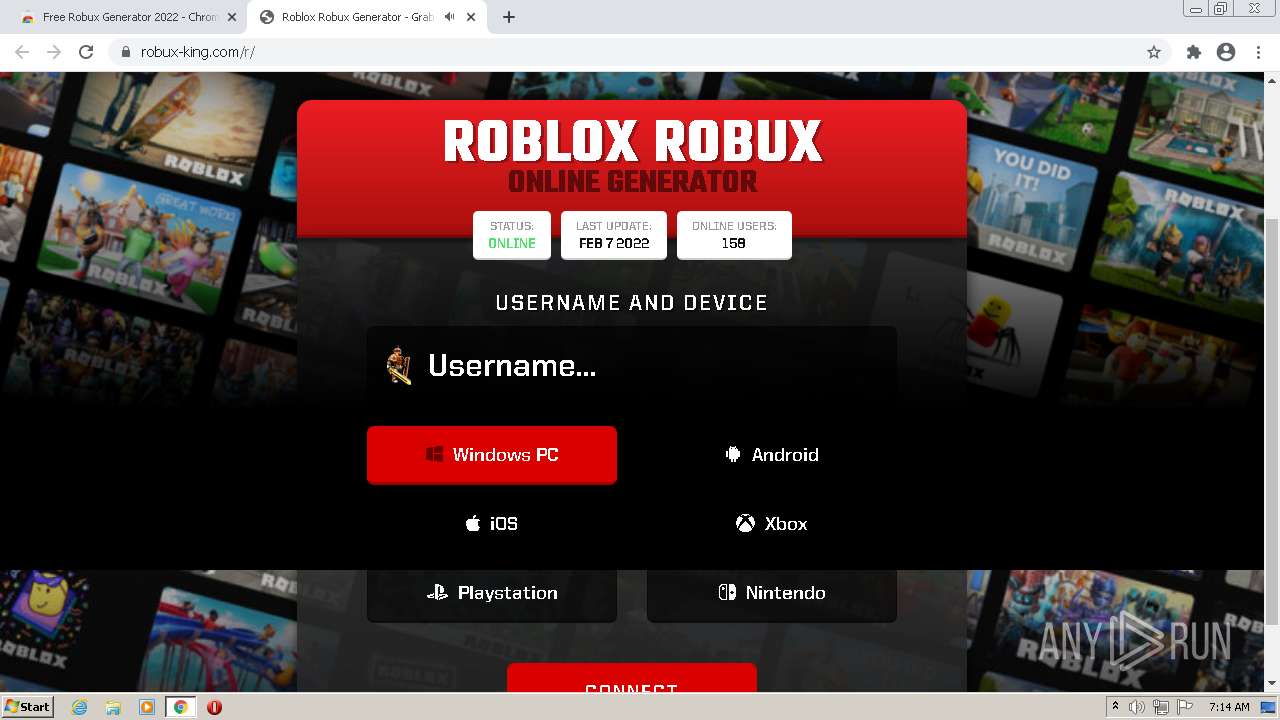This screenshot has height=720, width=1280.
Task: Restore the Chrome window size
Action: tap(1221, 9)
